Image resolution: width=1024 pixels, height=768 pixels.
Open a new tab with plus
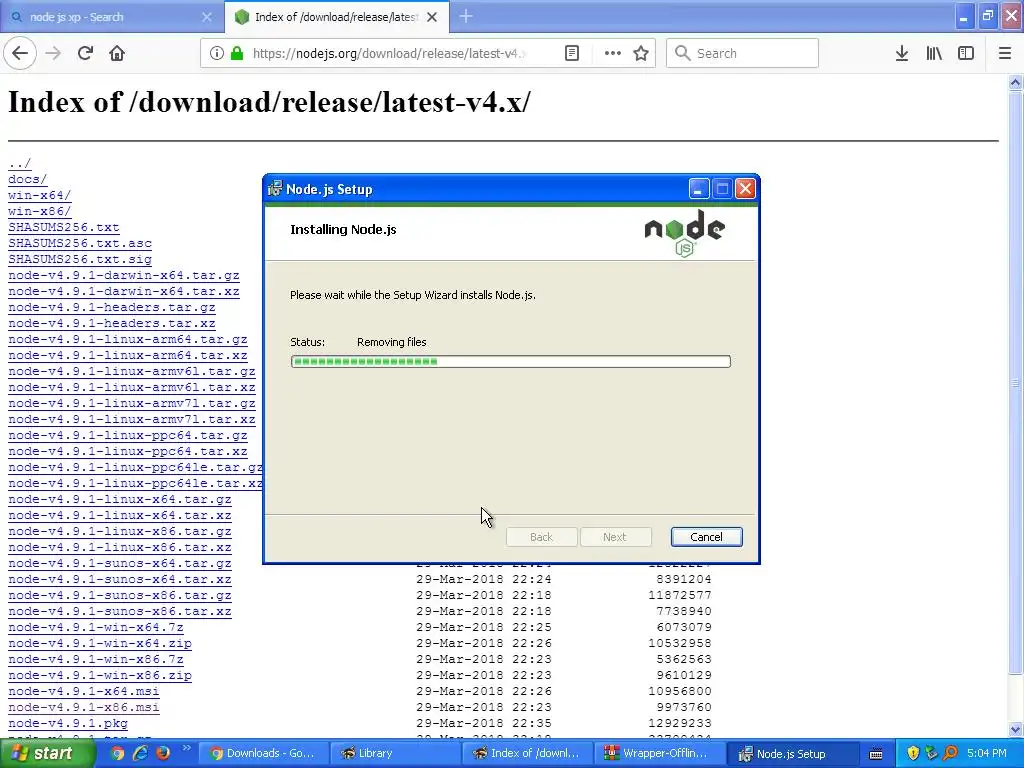tap(466, 16)
